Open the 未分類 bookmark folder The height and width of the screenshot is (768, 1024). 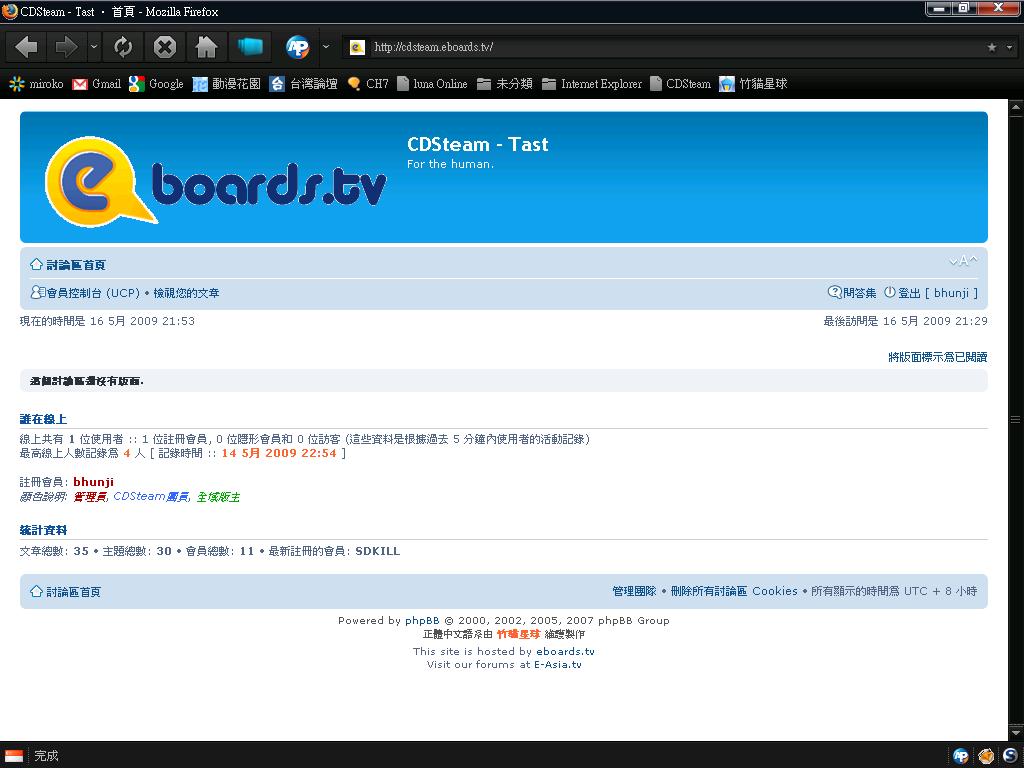point(505,84)
